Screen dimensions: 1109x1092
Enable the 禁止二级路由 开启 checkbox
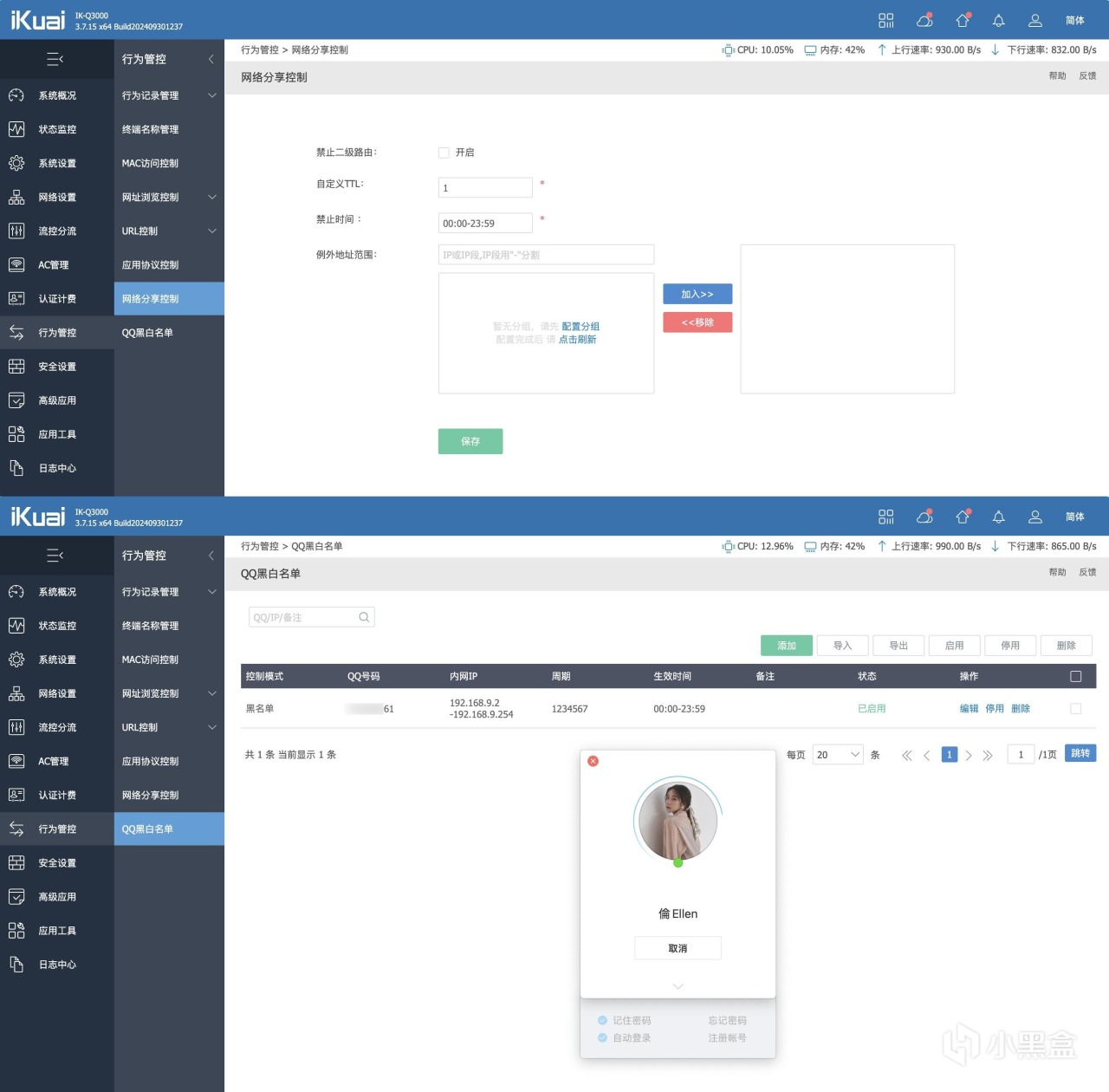coord(444,153)
